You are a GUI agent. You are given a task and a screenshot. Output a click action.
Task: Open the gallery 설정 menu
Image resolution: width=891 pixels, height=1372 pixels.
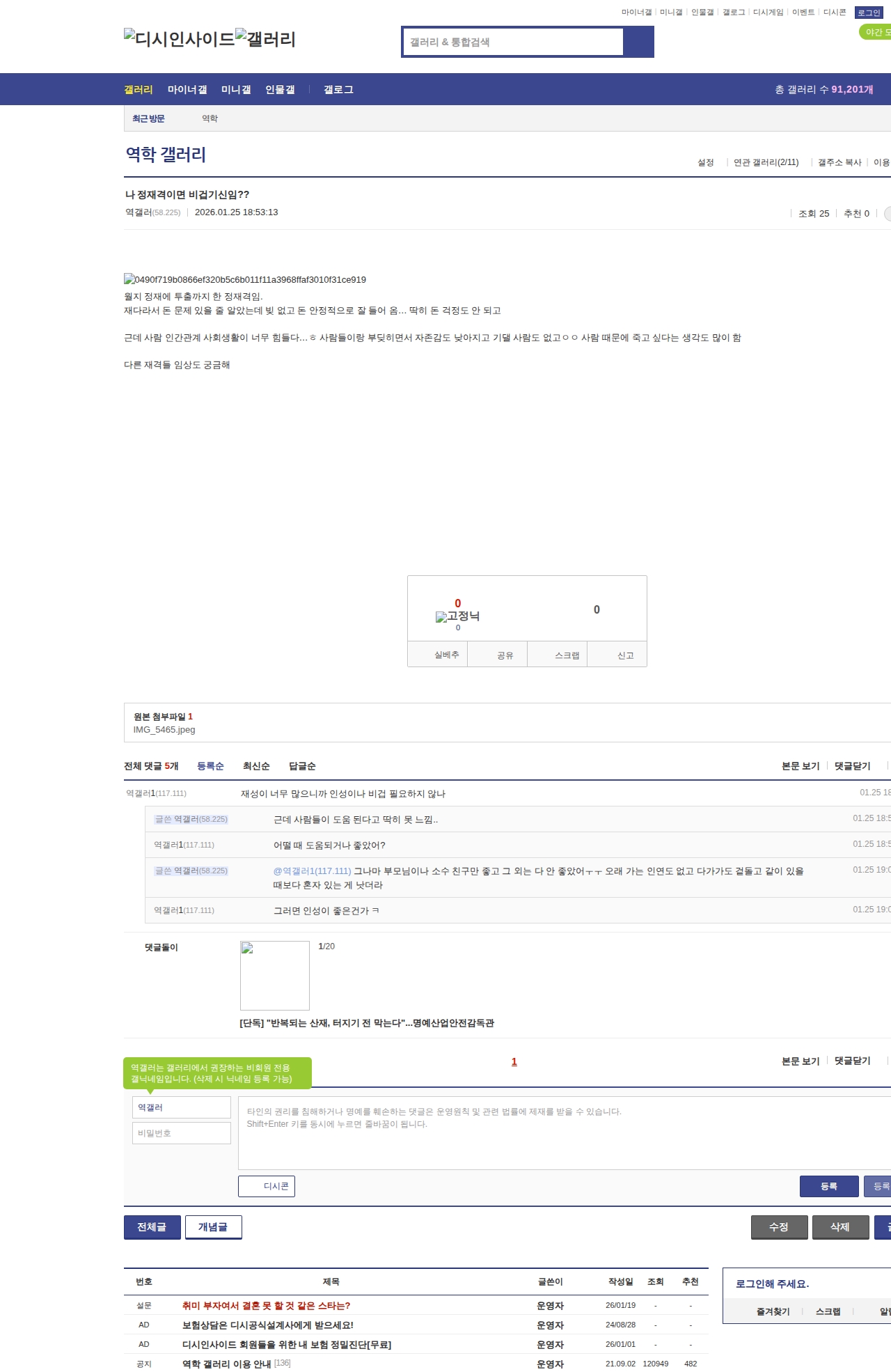(706, 162)
